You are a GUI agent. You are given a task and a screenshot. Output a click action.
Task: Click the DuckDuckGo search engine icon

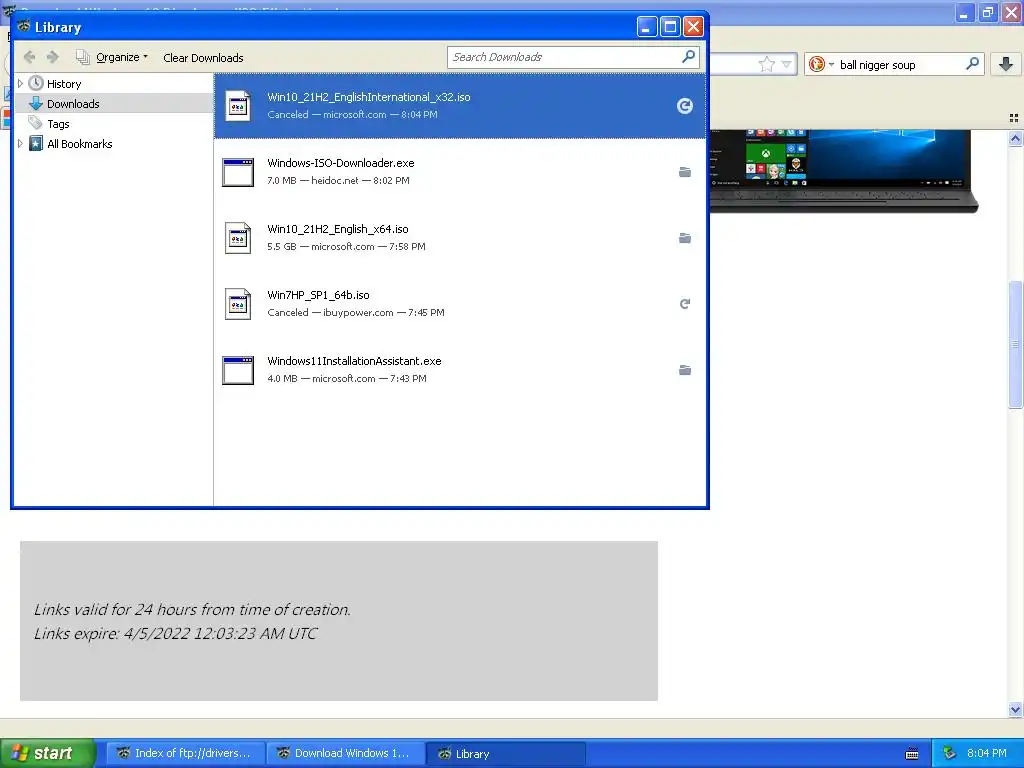(x=816, y=64)
